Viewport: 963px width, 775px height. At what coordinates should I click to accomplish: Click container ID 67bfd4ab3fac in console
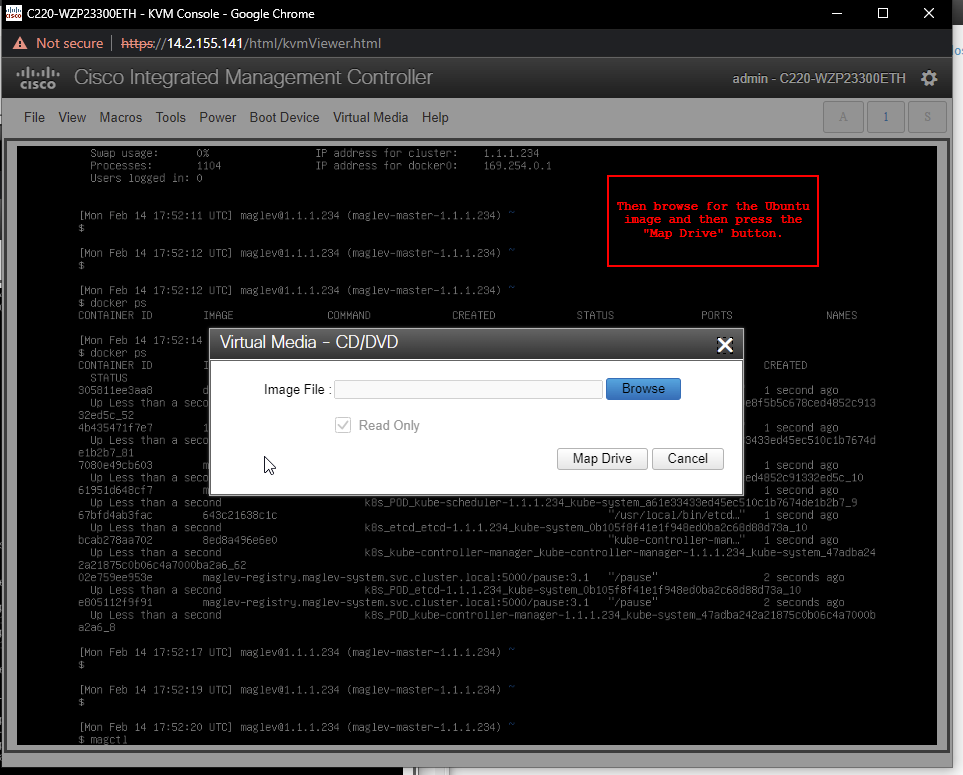tap(115, 515)
